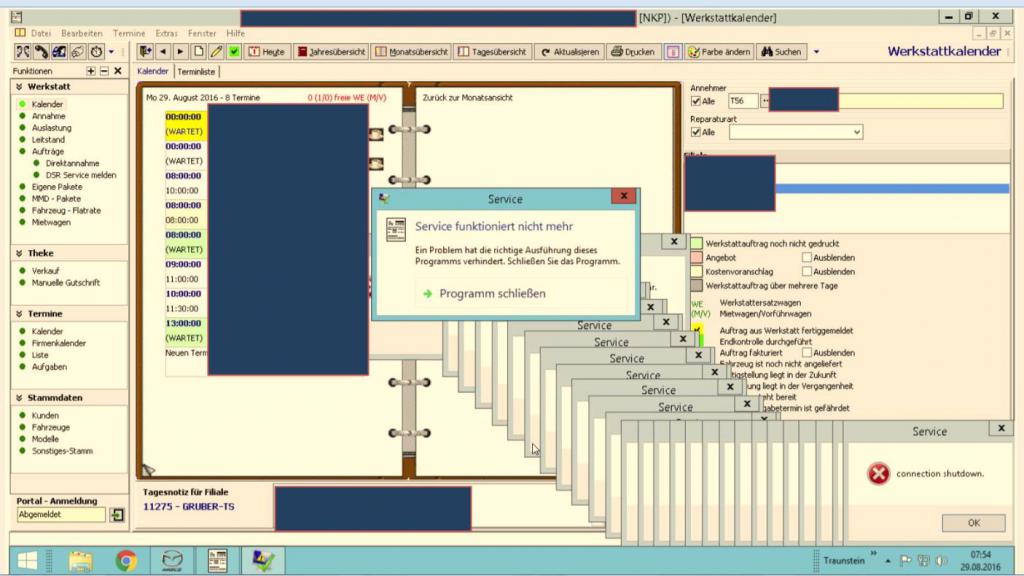This screenshot has width=1024, height=576.
Task: Open Jahresübersicht view
Action: click(x=331, y=52)
